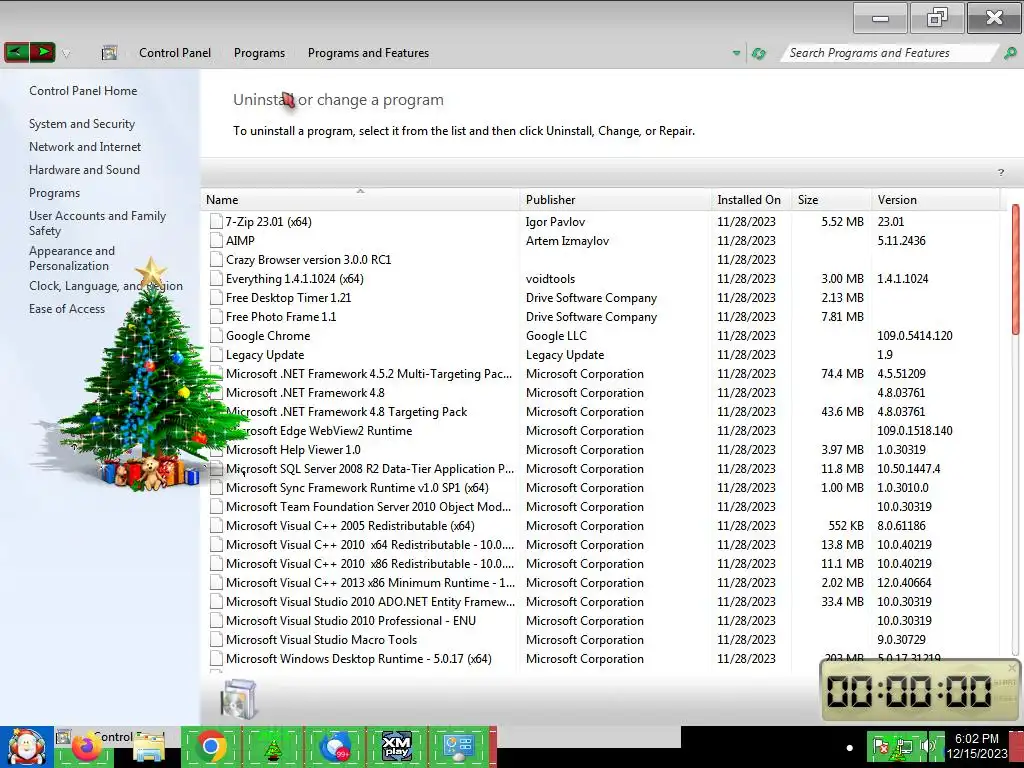Focus the Search Programs and Features field
This screenshot has height=768, width=1024.
point(889,53)
